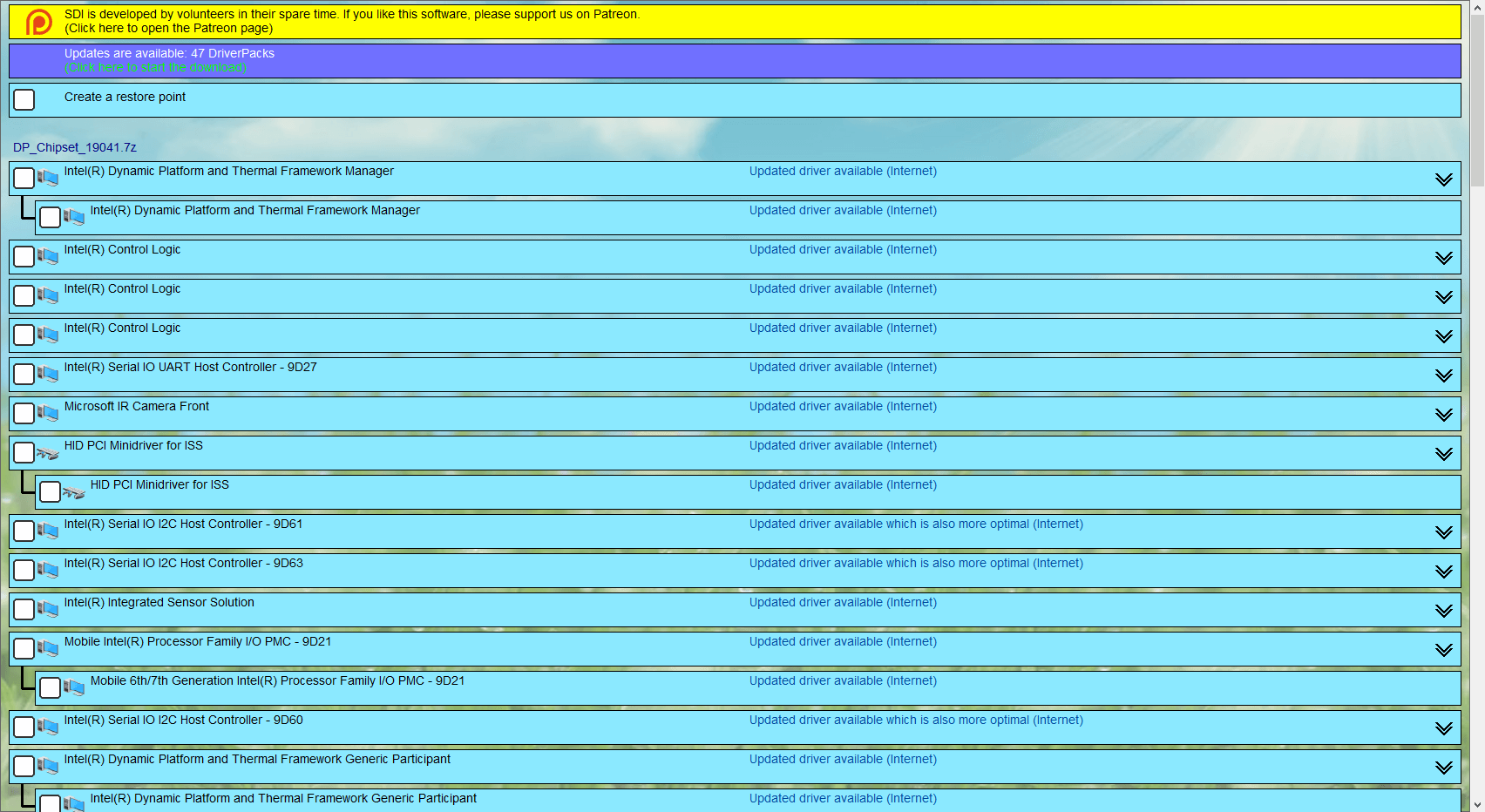Click the vertical scrollbar thumb

tap(1477, 101)
